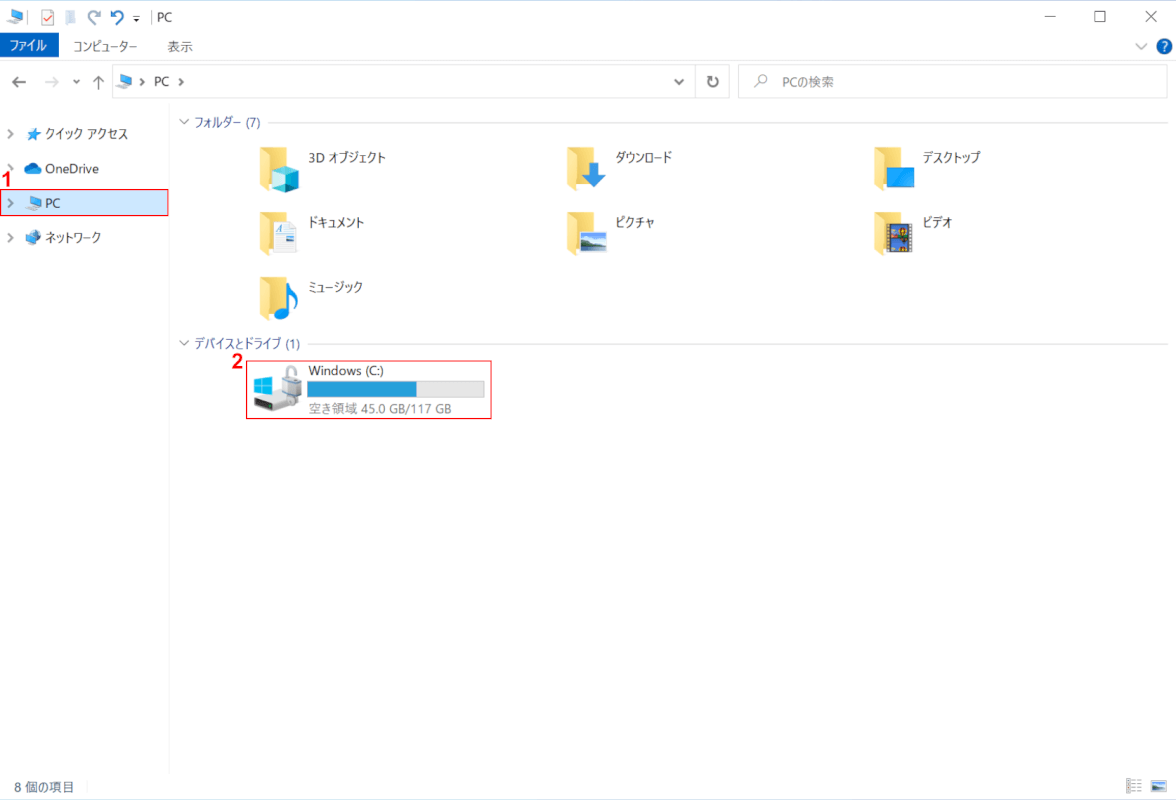
Task: Select OneDrive in the navigation pane
Action: tap(71, 169)
